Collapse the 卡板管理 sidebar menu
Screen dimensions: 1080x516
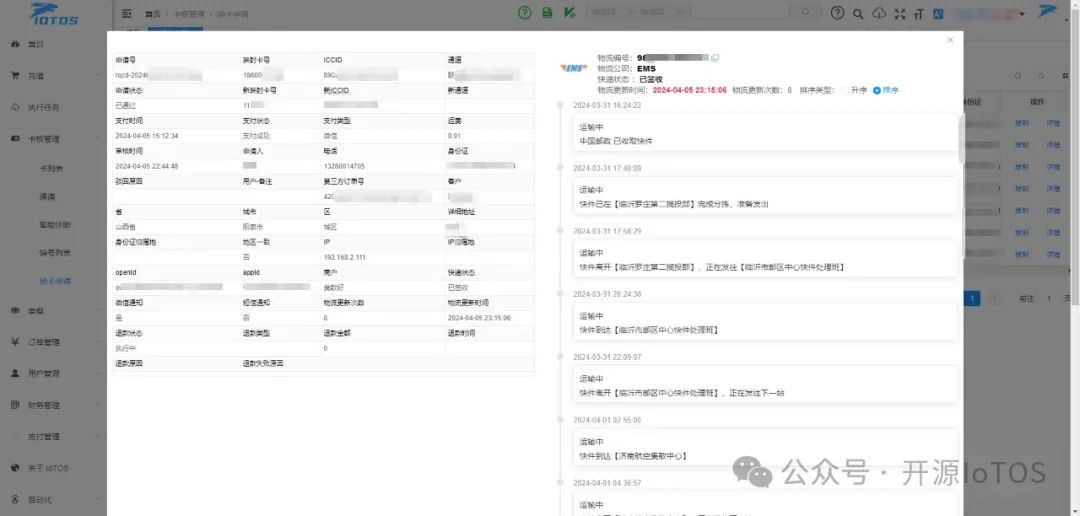[x=55, y=138]
